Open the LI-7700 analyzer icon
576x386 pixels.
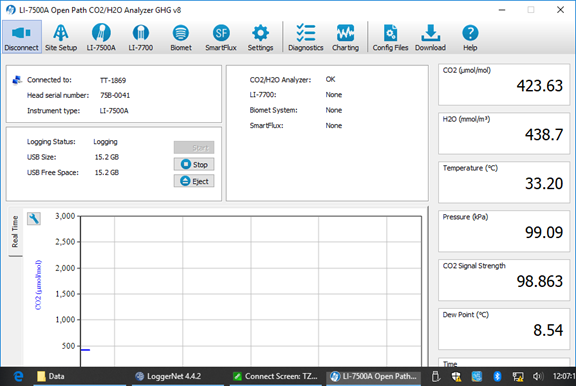141,37
